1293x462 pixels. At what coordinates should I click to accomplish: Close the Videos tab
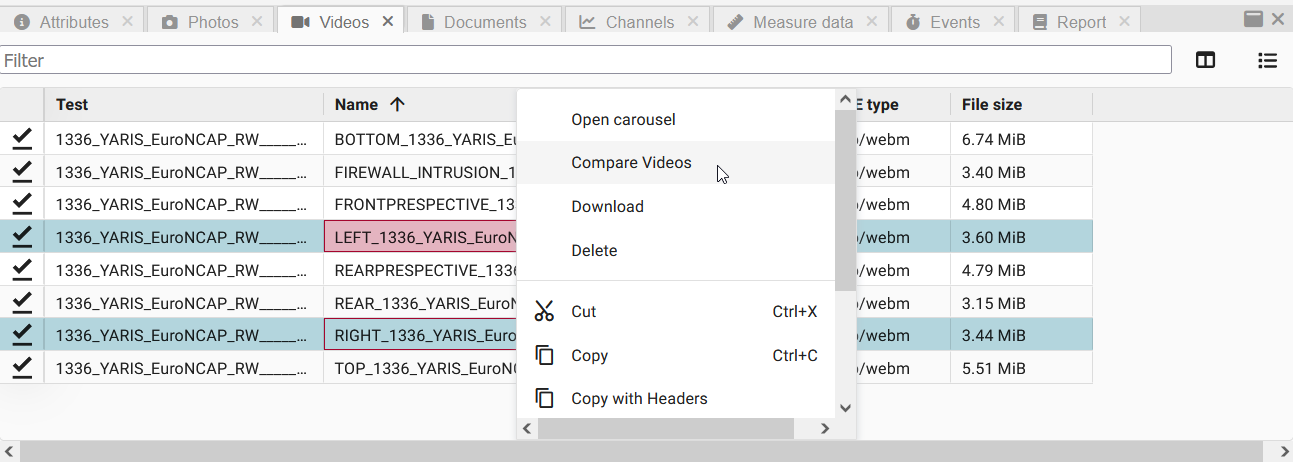click(388, 21)
